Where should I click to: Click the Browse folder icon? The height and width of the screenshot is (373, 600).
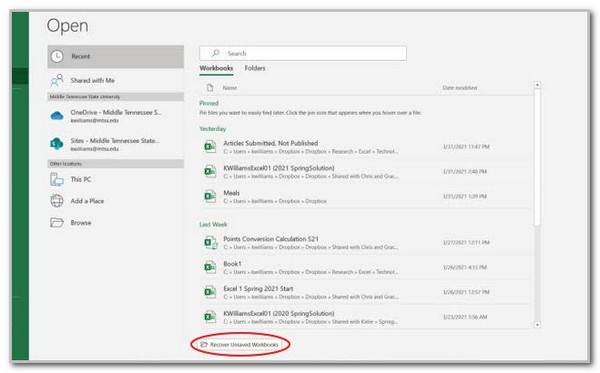(57, 222)
